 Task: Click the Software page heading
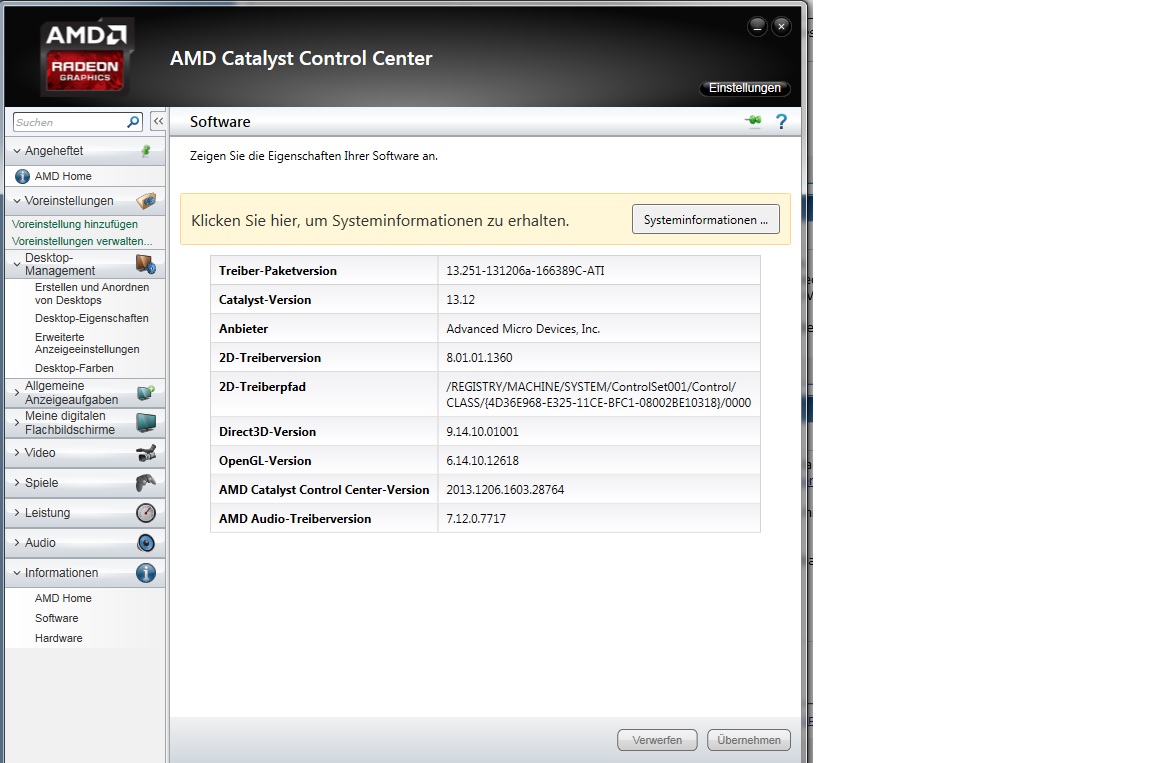[220, 122]
